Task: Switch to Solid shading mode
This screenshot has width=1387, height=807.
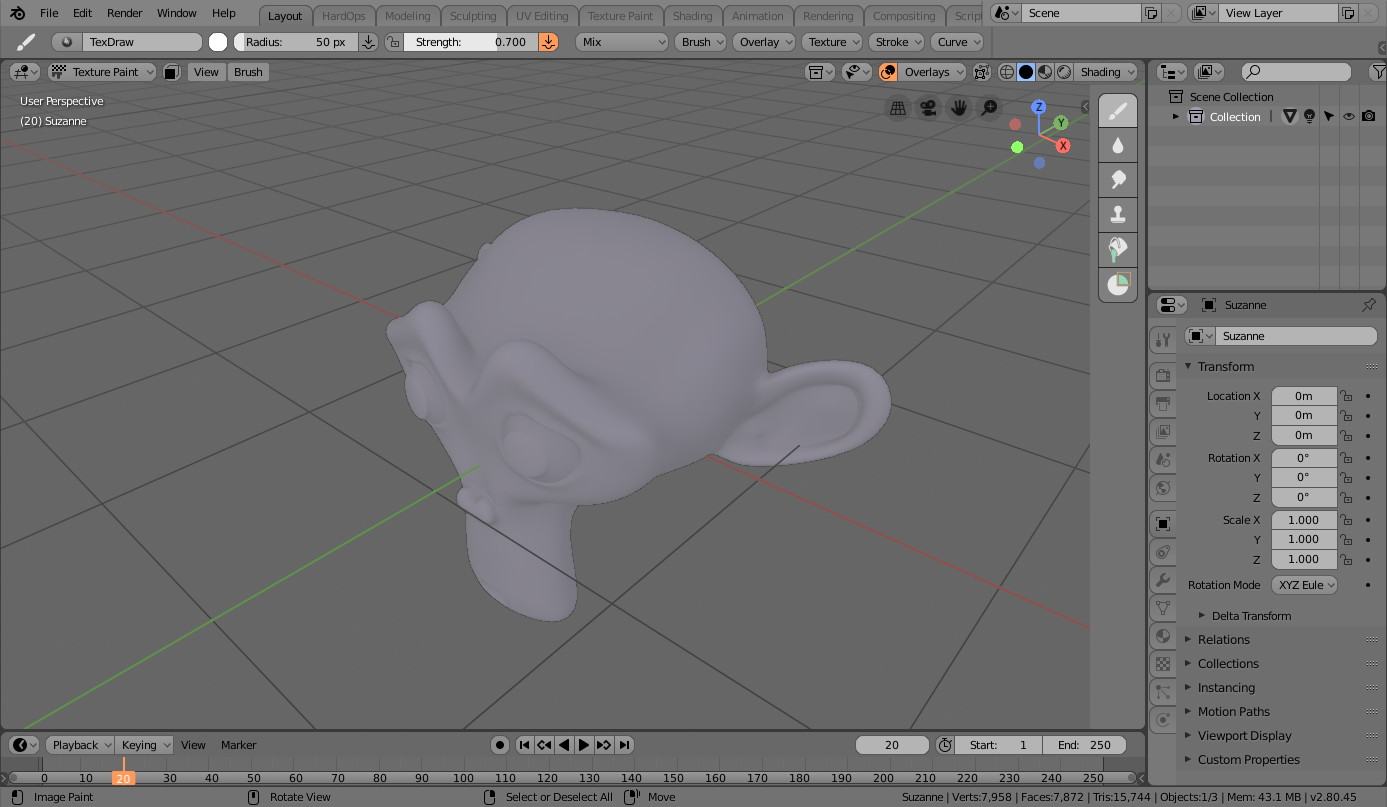Action: click(x=1026, y=72)
